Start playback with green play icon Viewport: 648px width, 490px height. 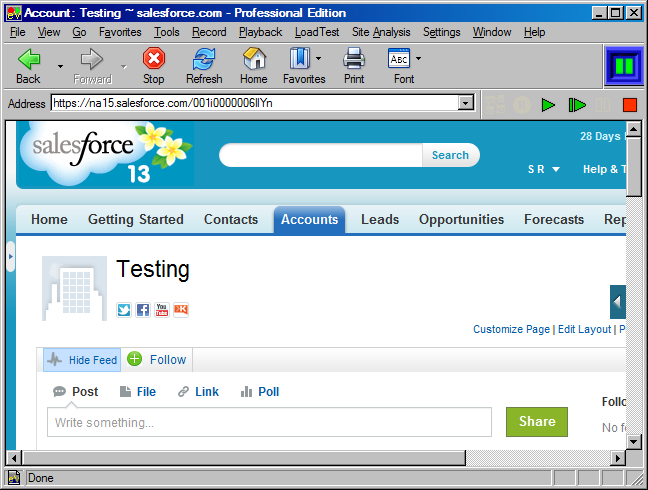coord(548,105)
